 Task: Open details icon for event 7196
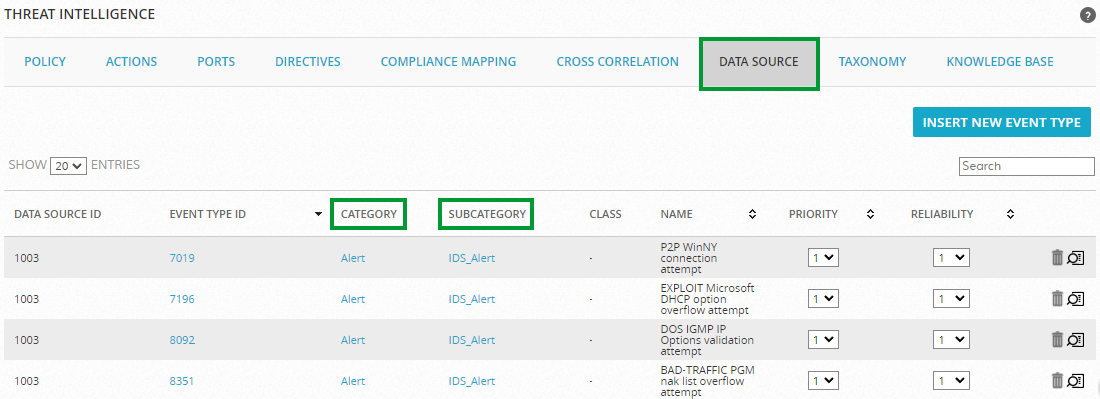(1075, 299)
